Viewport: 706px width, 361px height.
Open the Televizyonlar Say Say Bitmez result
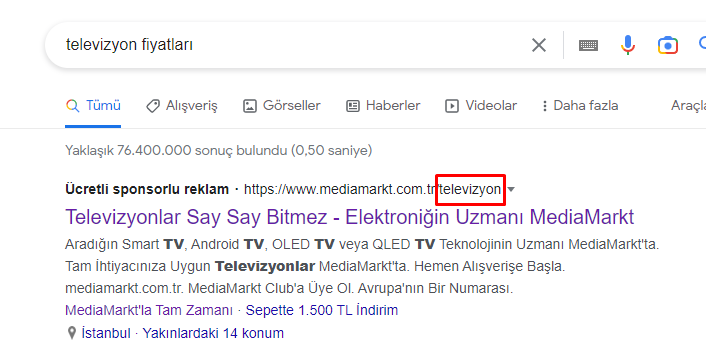click(349, 217)
